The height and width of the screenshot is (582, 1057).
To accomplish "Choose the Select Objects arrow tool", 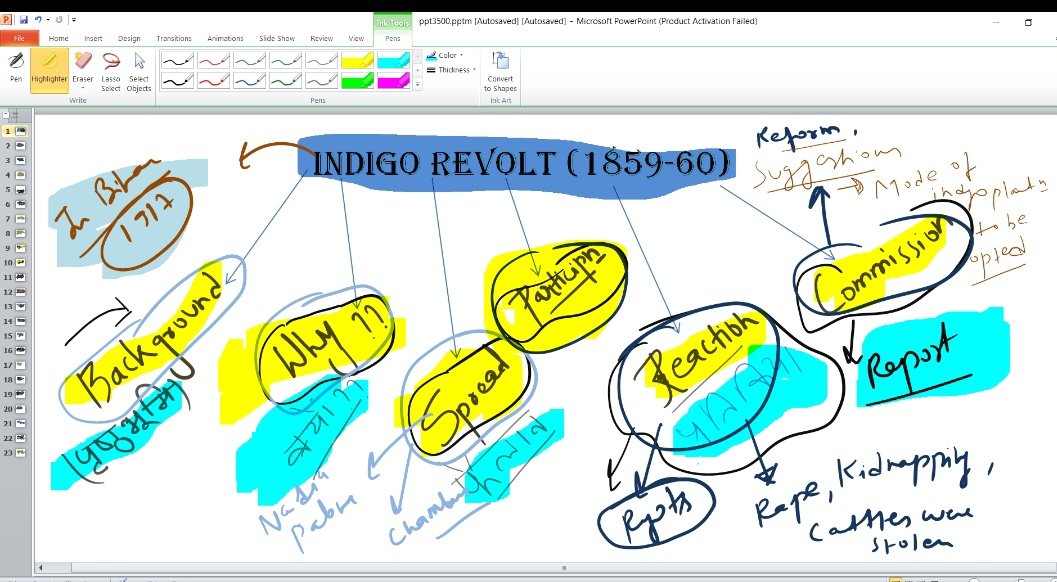I will click(x=139, y=70).
